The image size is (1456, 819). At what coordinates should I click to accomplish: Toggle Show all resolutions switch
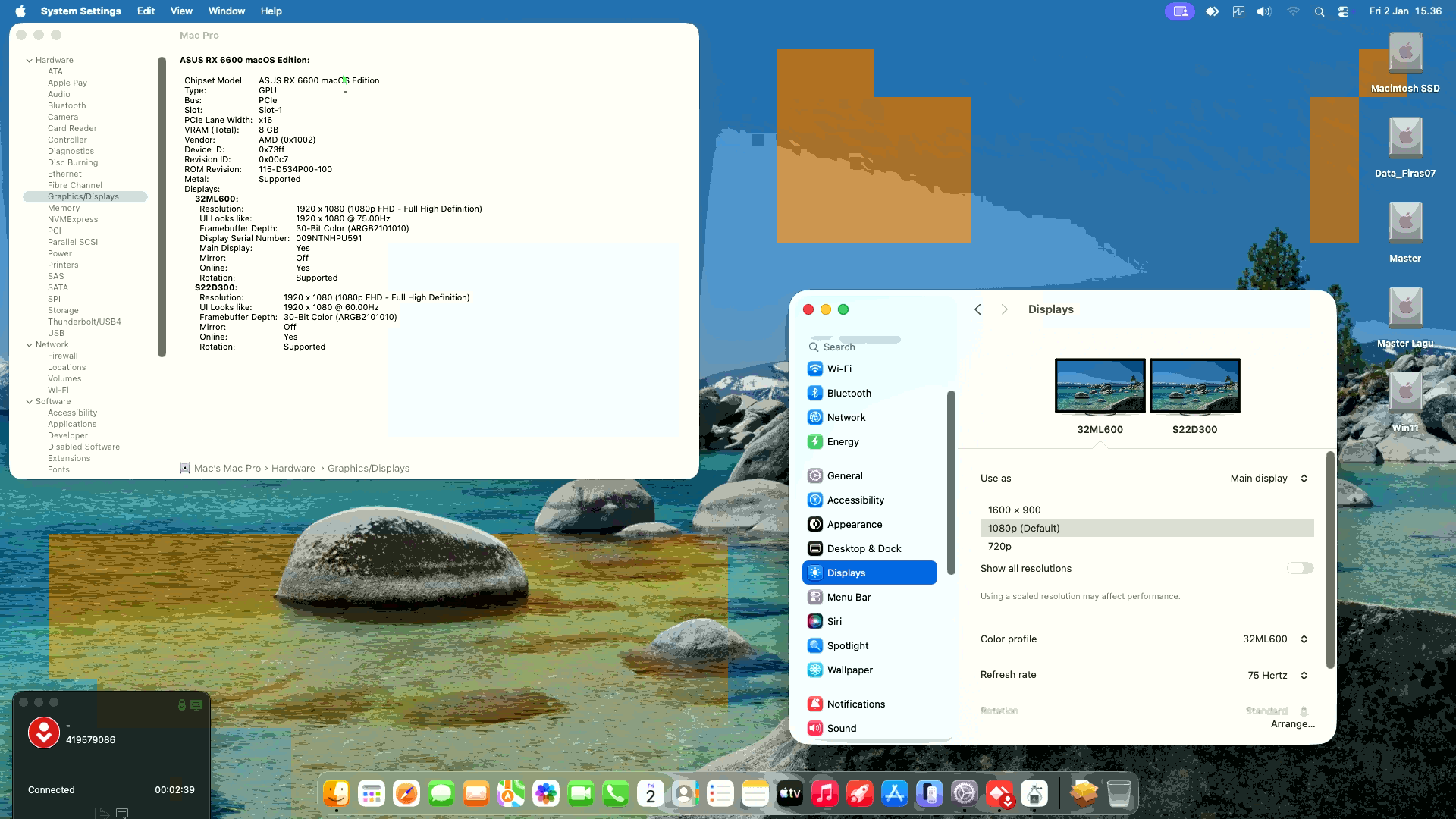click(x=1300, y=568)
